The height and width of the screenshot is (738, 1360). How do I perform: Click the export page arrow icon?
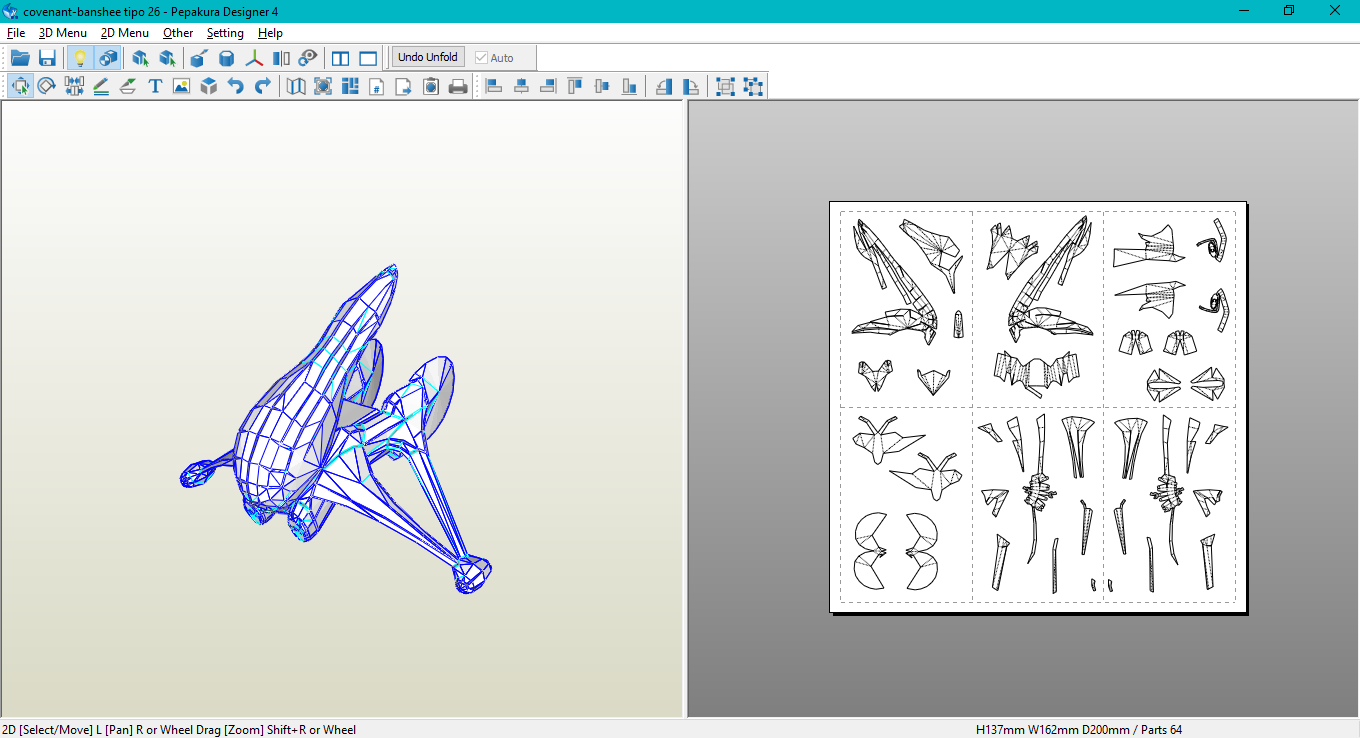[x=404, y=86]
